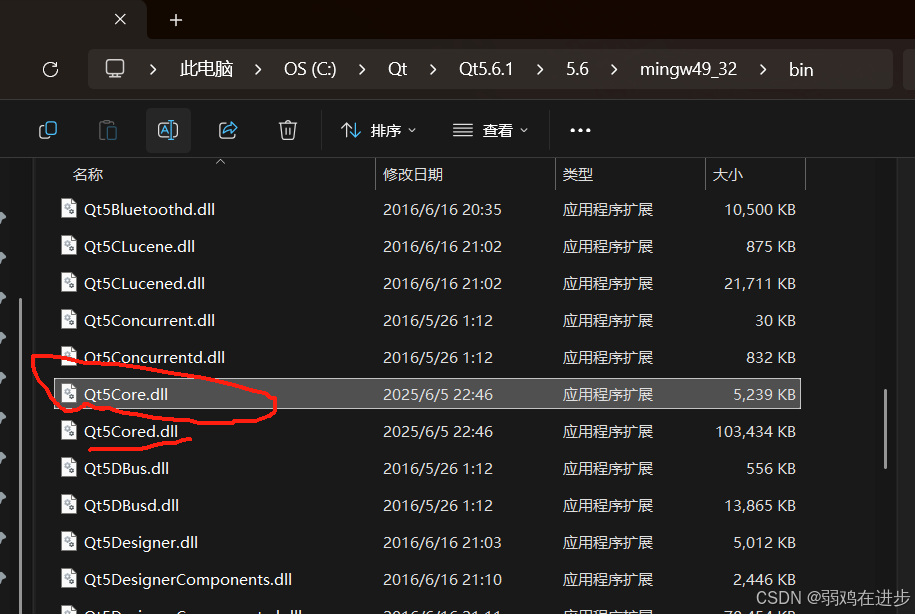Select file Qt5Designer.dll
This screenshot has width=915, height=614.
point(427,542)
